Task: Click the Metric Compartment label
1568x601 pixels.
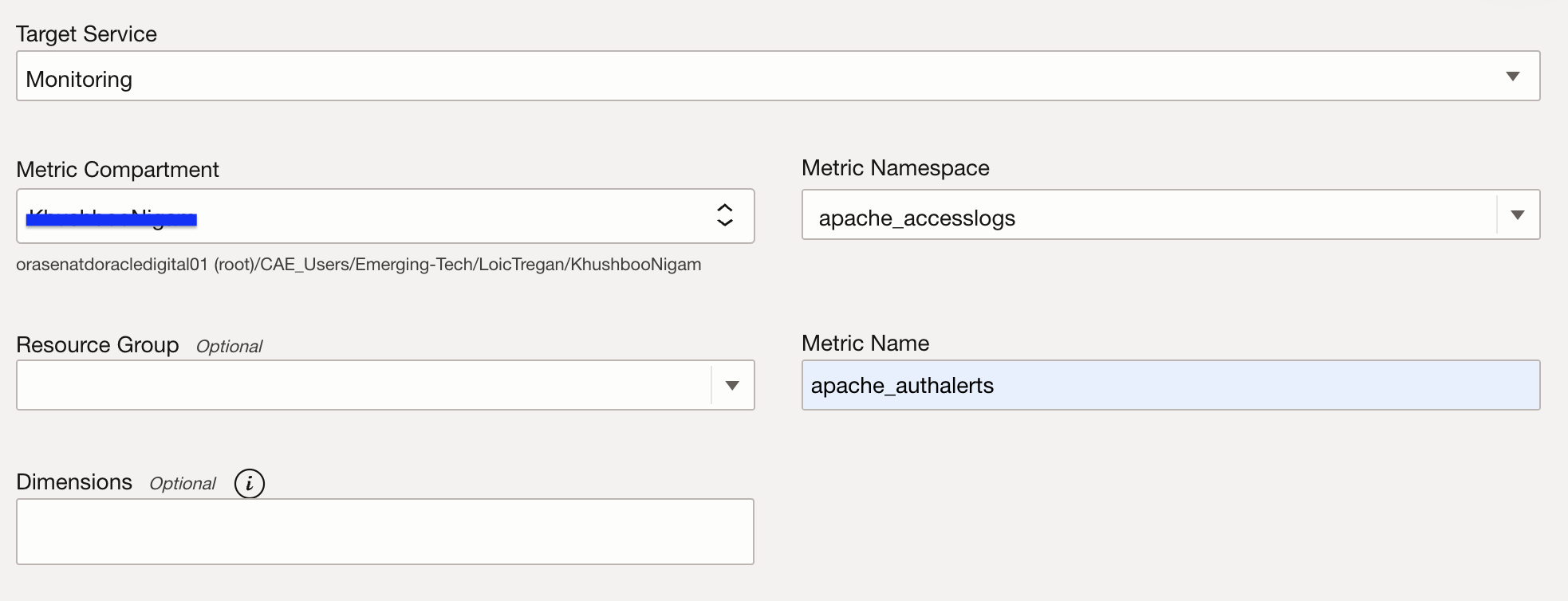Action: [x=117, y=169]
